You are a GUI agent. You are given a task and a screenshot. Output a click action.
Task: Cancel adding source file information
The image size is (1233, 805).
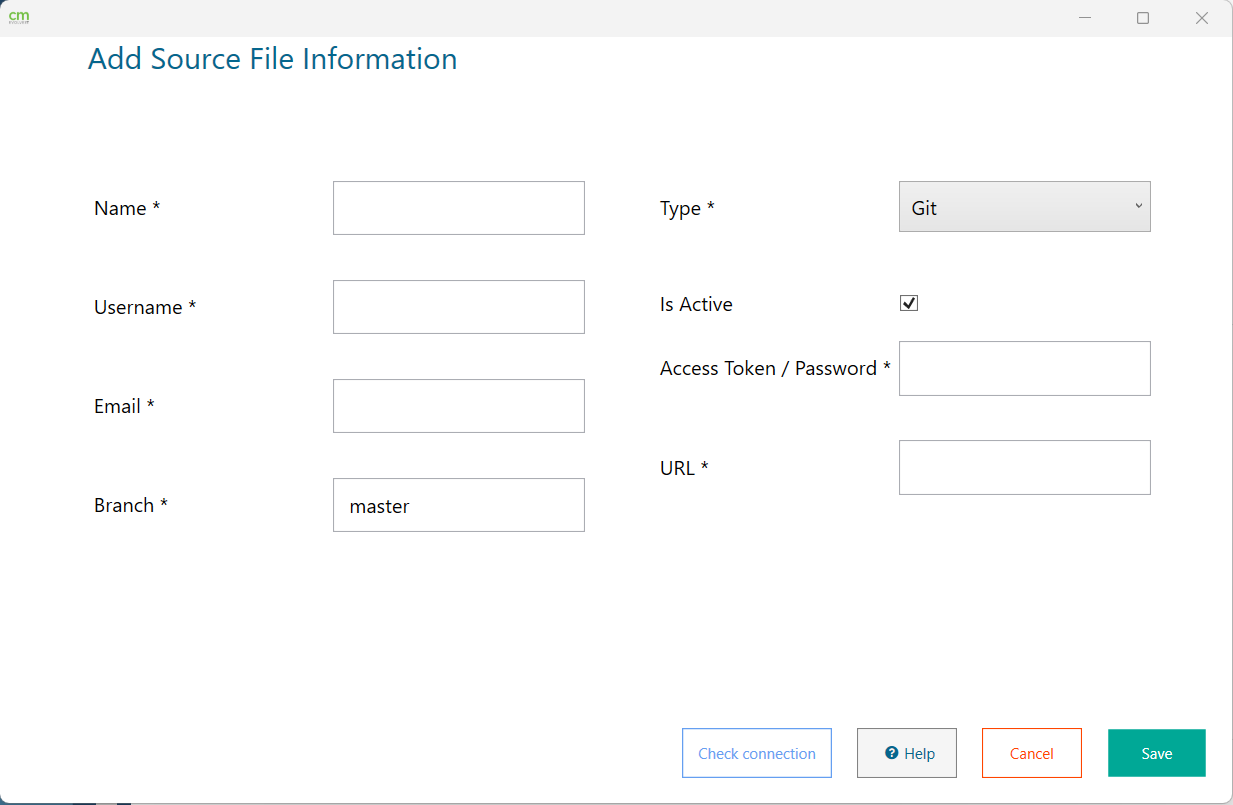[x=1032, y=753]
